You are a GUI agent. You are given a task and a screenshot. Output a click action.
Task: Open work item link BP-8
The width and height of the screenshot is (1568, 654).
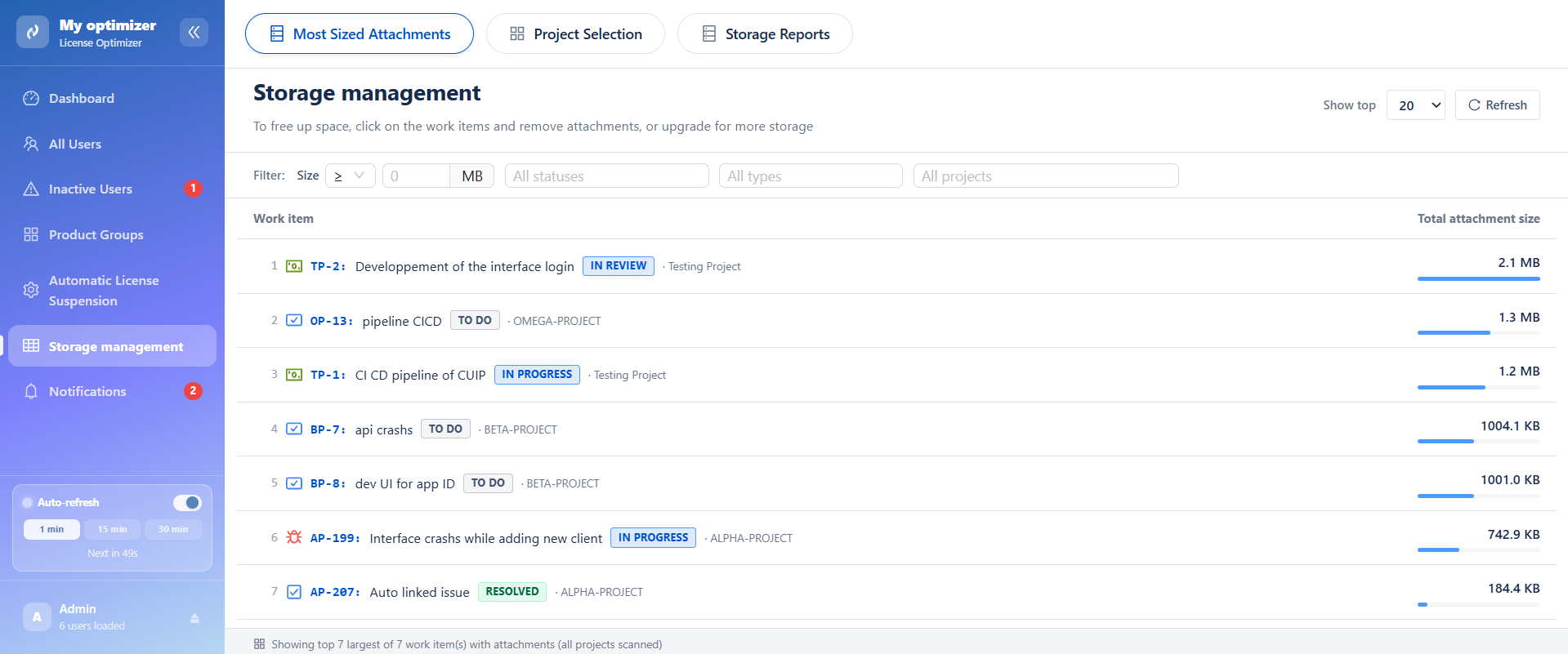(x=328, y=483)
